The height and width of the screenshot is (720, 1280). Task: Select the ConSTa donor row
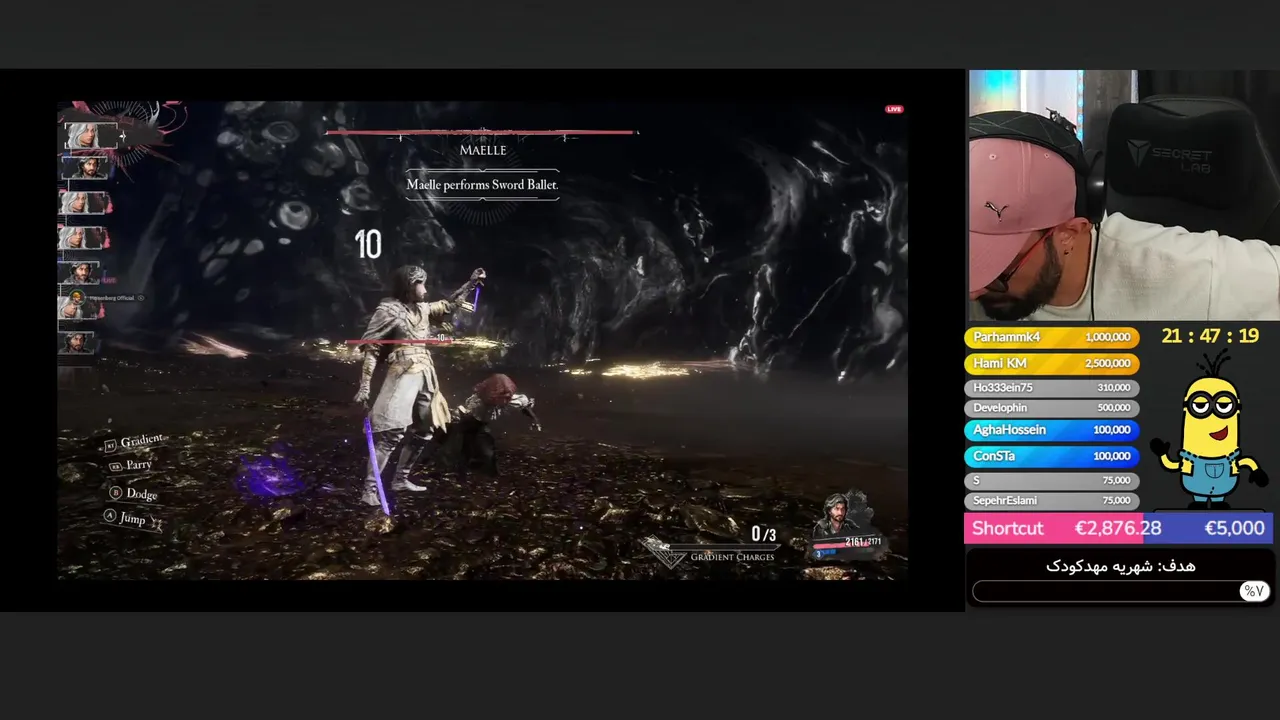click(1051, 456)
